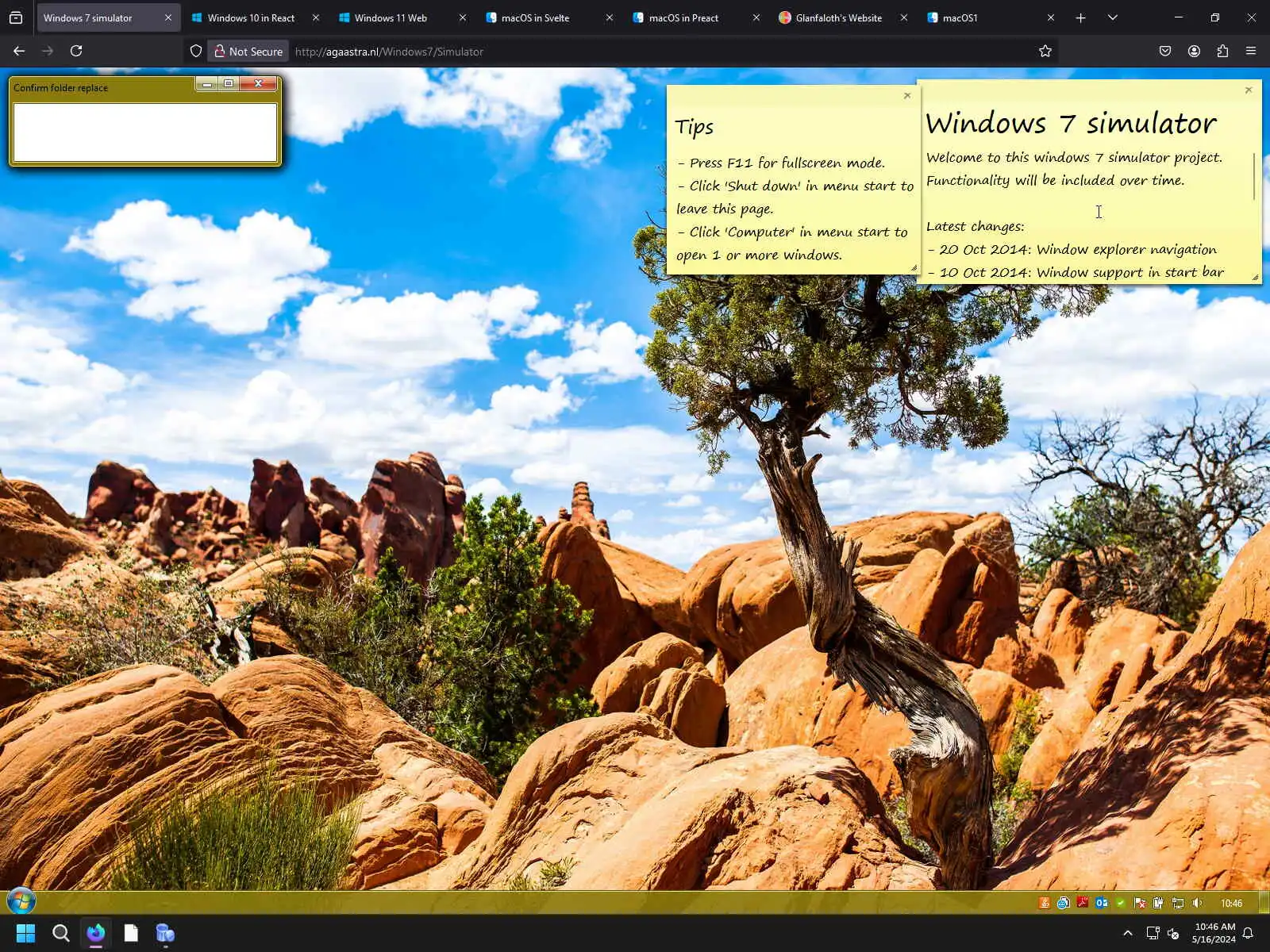Click the 'Tips' heading text

(x=695, y=127)
